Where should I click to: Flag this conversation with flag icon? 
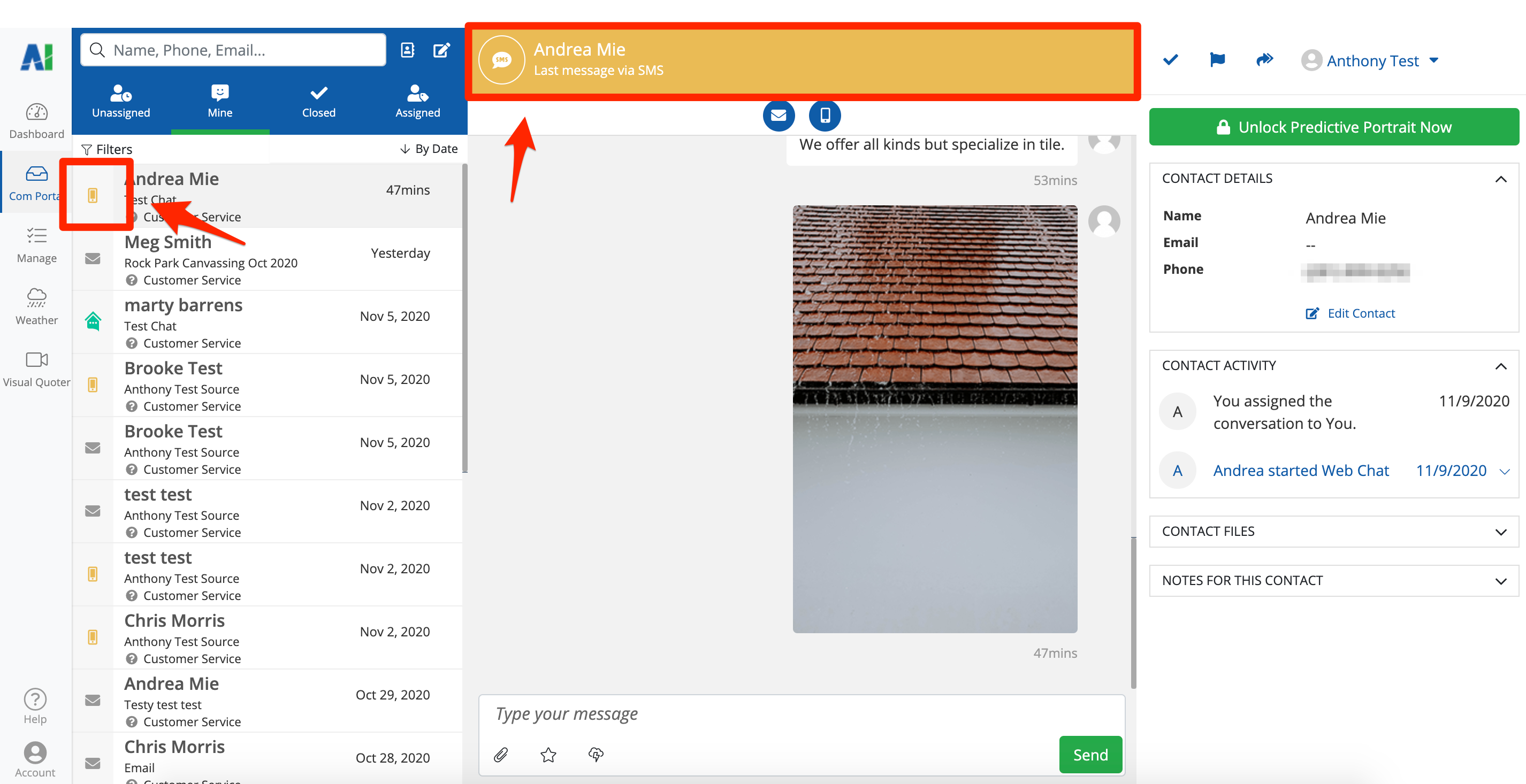(x=1217, y=60)
